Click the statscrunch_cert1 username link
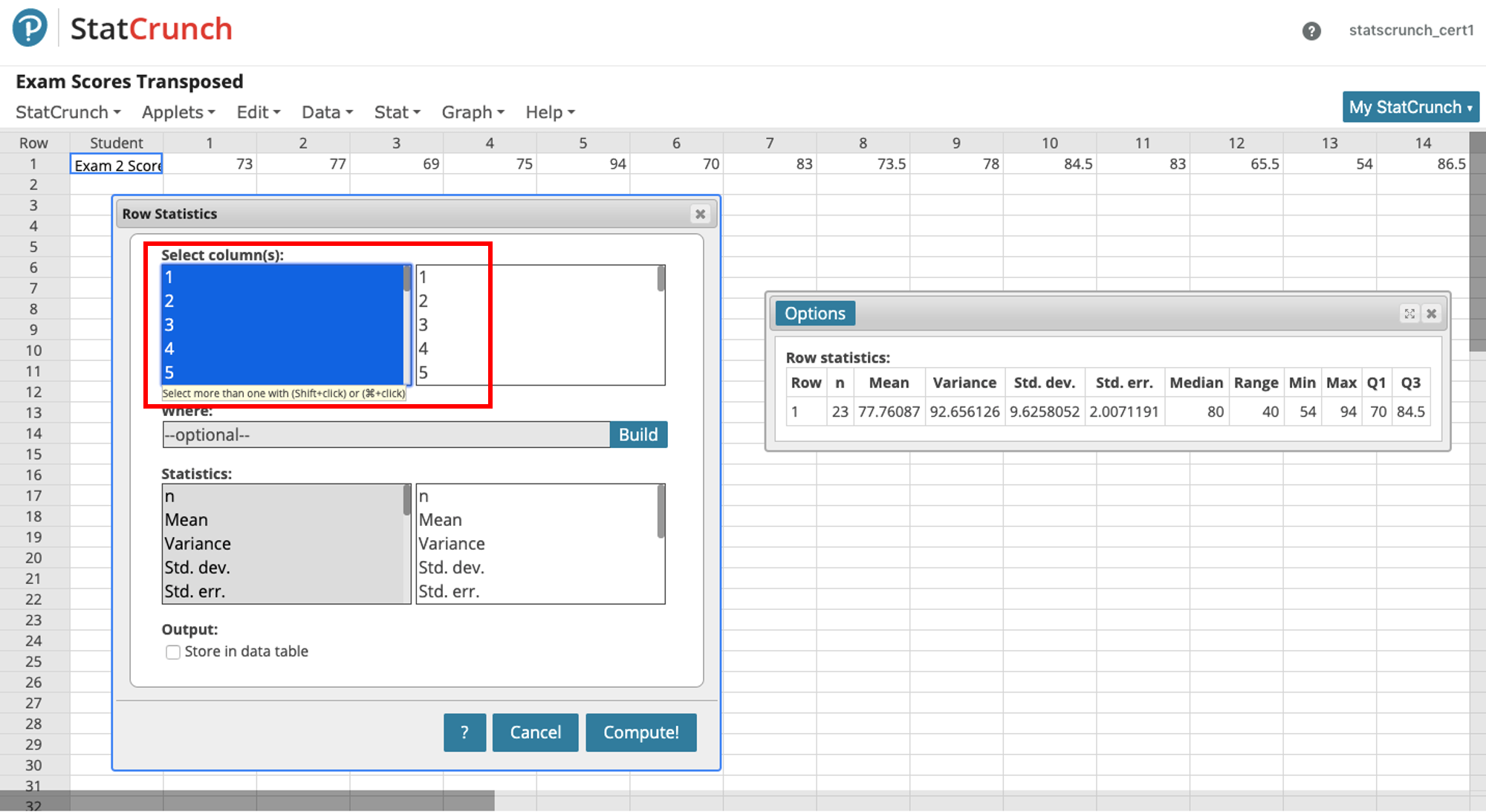The height and width of the screenshot is (812, 1486). pos(1410,30)
